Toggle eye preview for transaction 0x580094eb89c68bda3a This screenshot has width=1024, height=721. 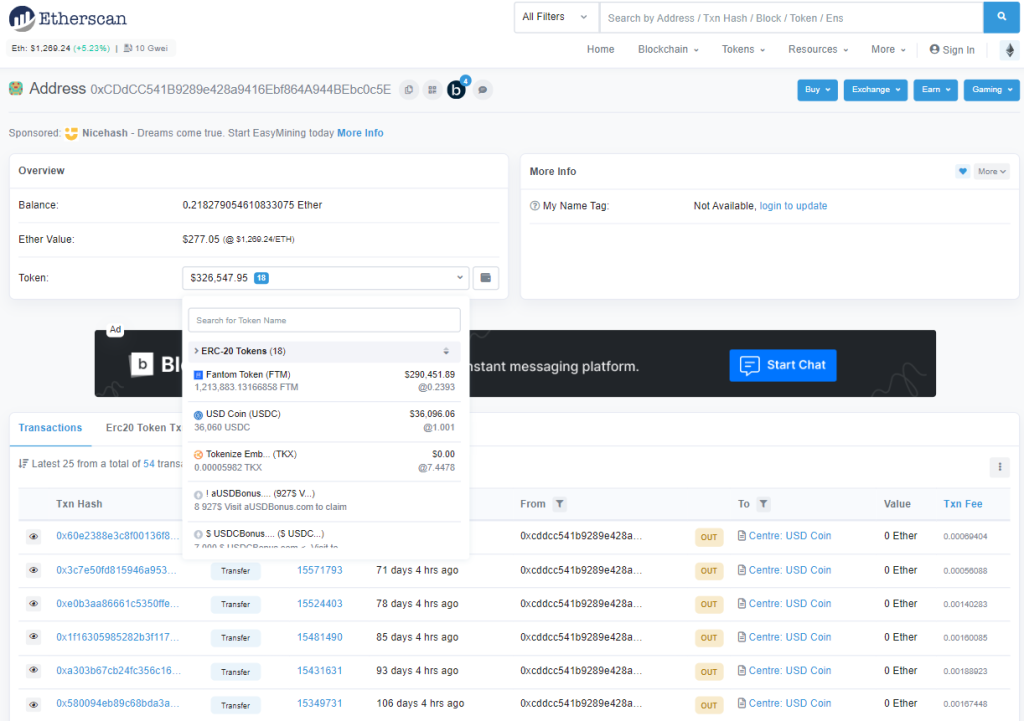[x=33, y=704]
